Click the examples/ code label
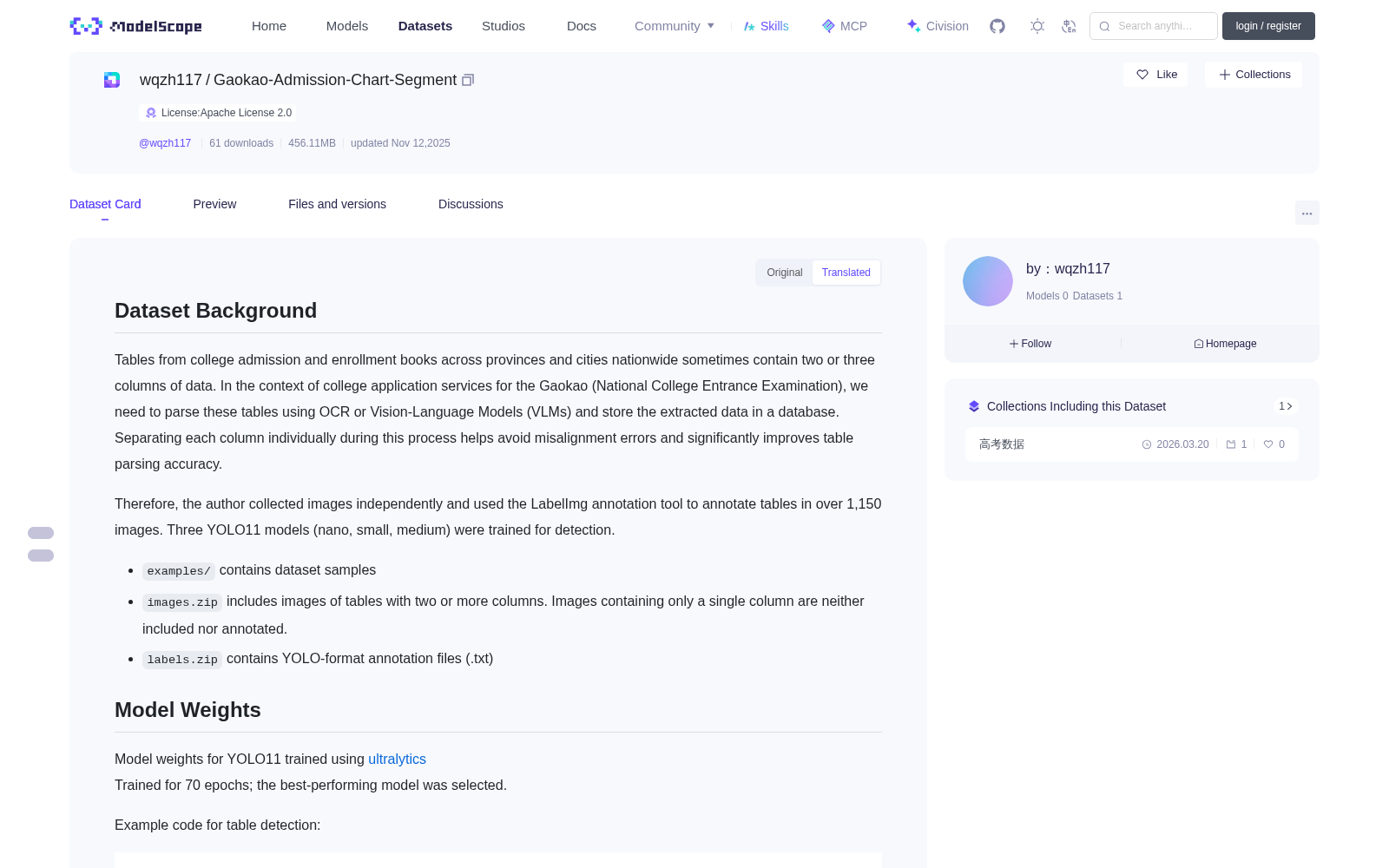This screenshot has height=868, width=1389. pyautogui.click(x=179, y=571)
